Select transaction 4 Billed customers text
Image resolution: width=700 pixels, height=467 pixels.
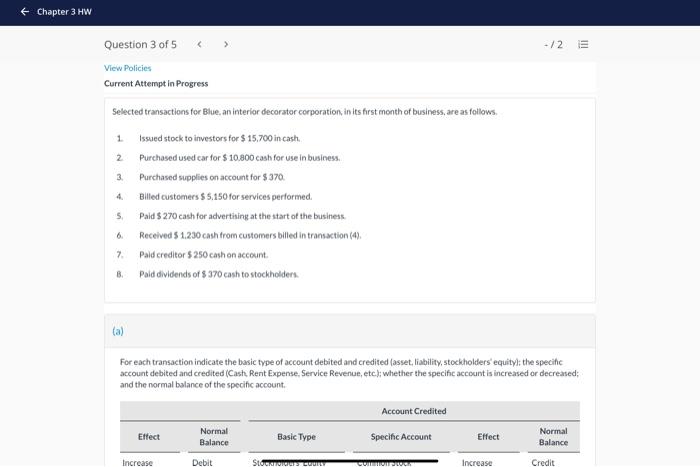225,196
